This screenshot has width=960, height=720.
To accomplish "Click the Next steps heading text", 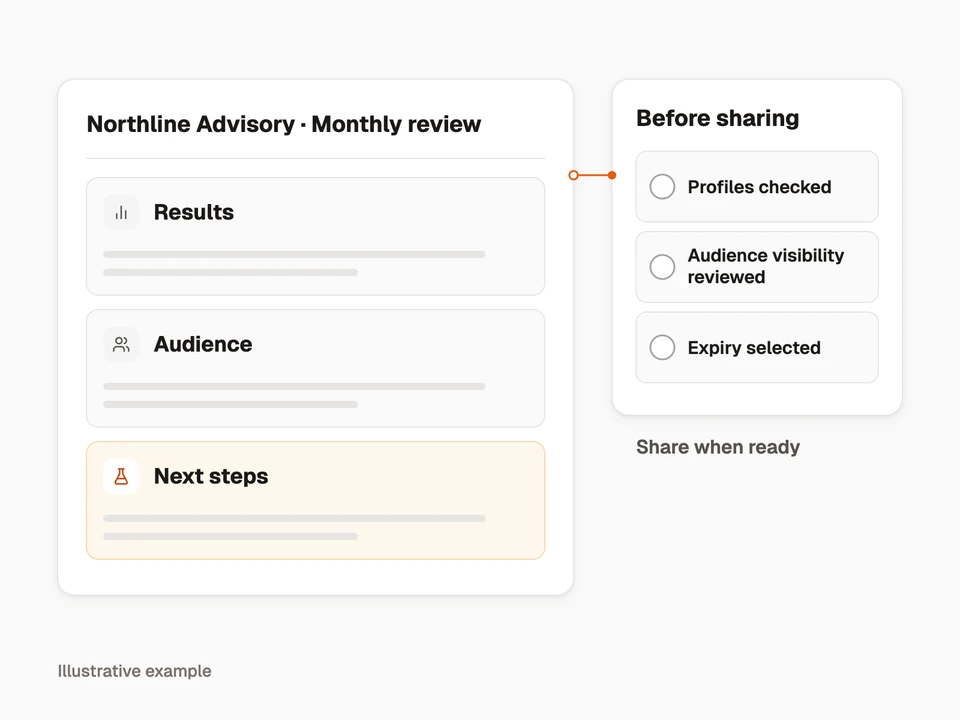I will pos(211,477).
